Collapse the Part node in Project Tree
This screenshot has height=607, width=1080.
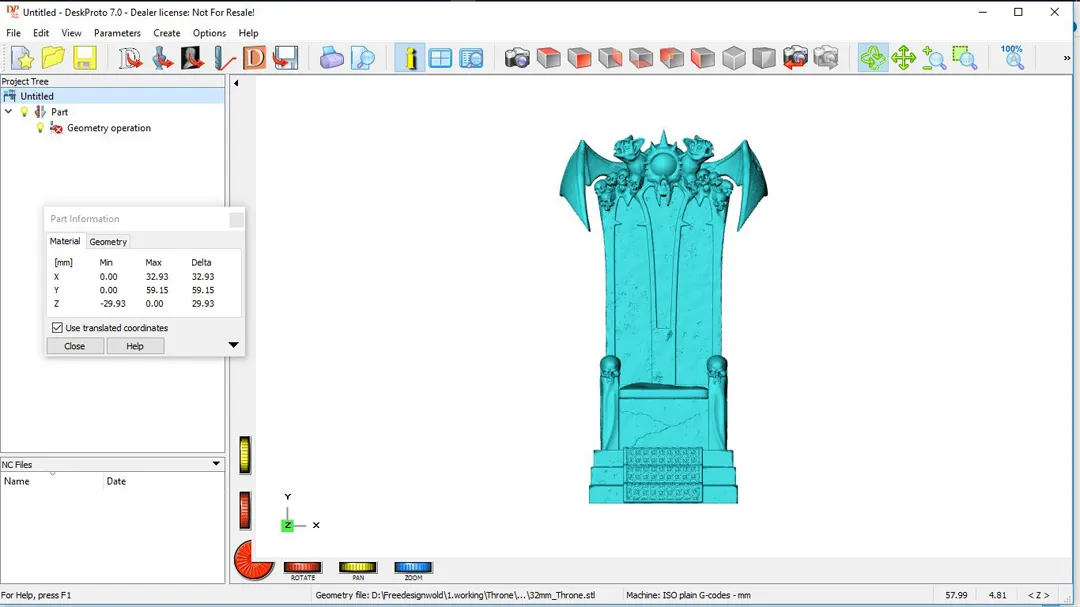(x=9, y=111)
